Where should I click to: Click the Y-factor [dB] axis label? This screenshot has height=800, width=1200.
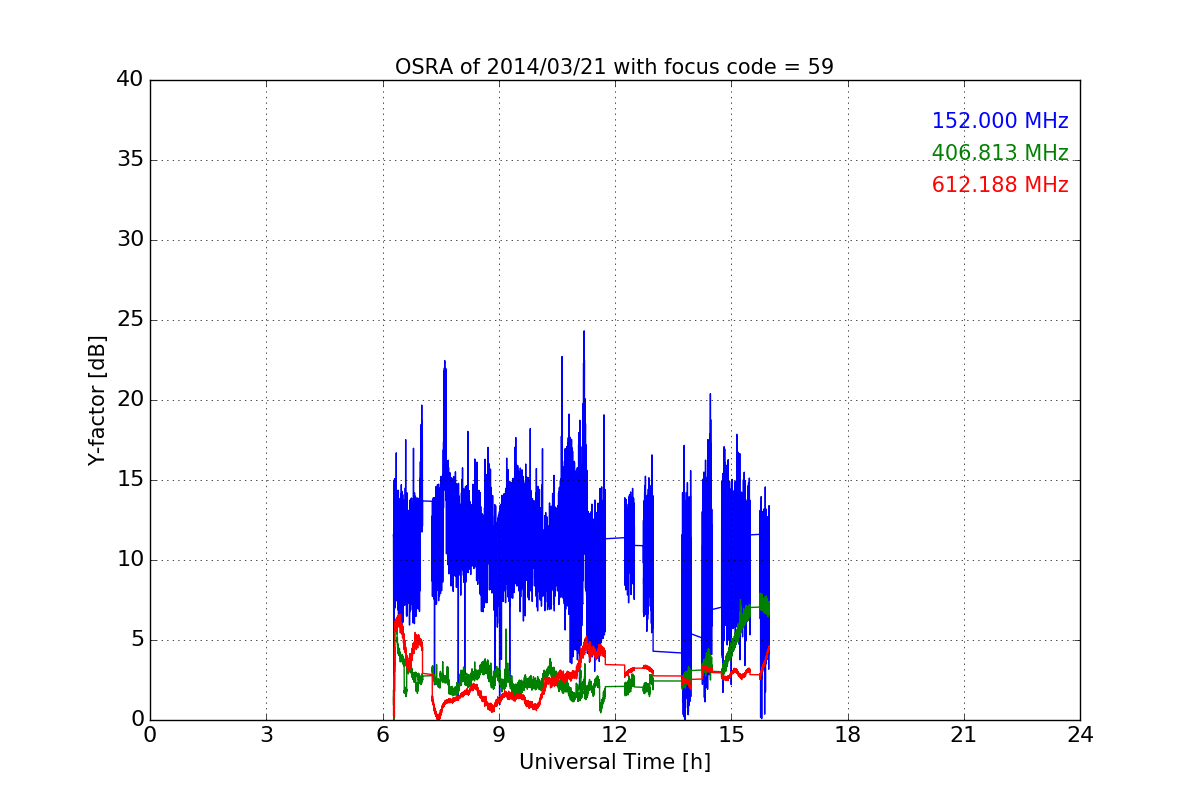pos(97,400)
